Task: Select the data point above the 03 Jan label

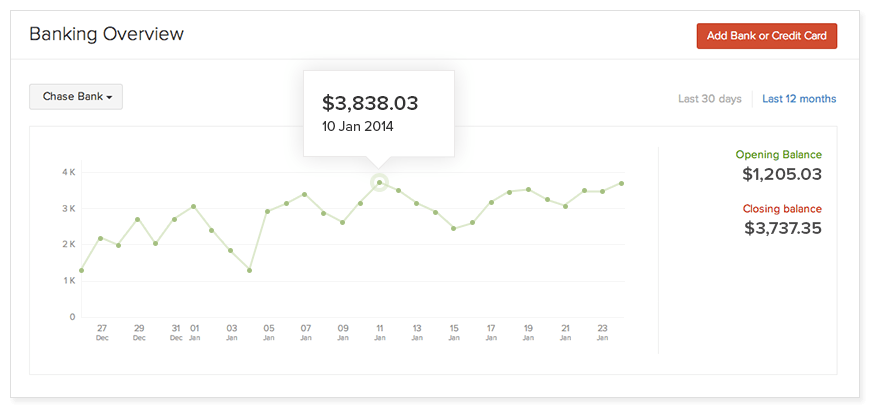Action: pos(231,250)
